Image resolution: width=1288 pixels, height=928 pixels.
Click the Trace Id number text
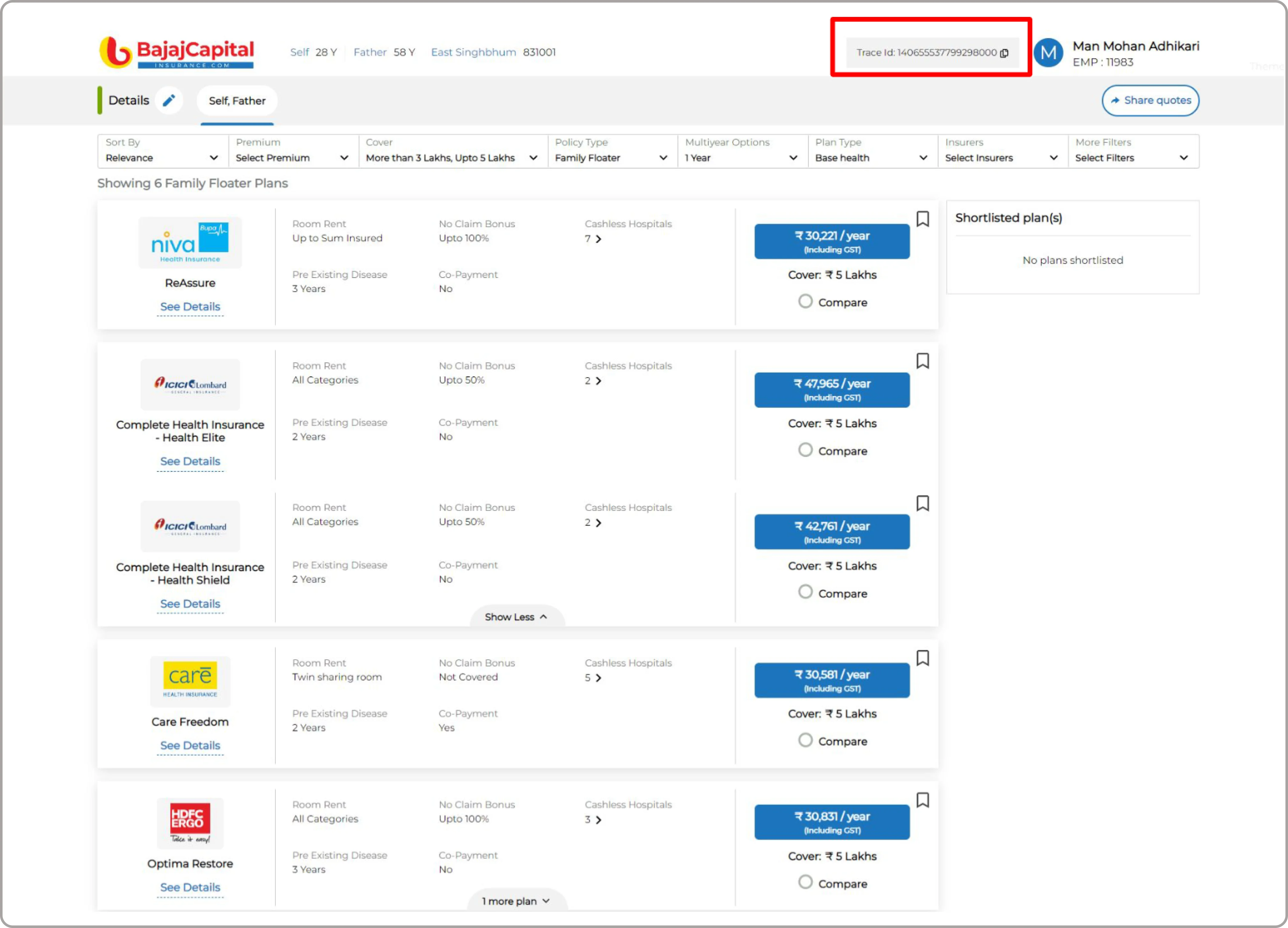coord(947,53)
